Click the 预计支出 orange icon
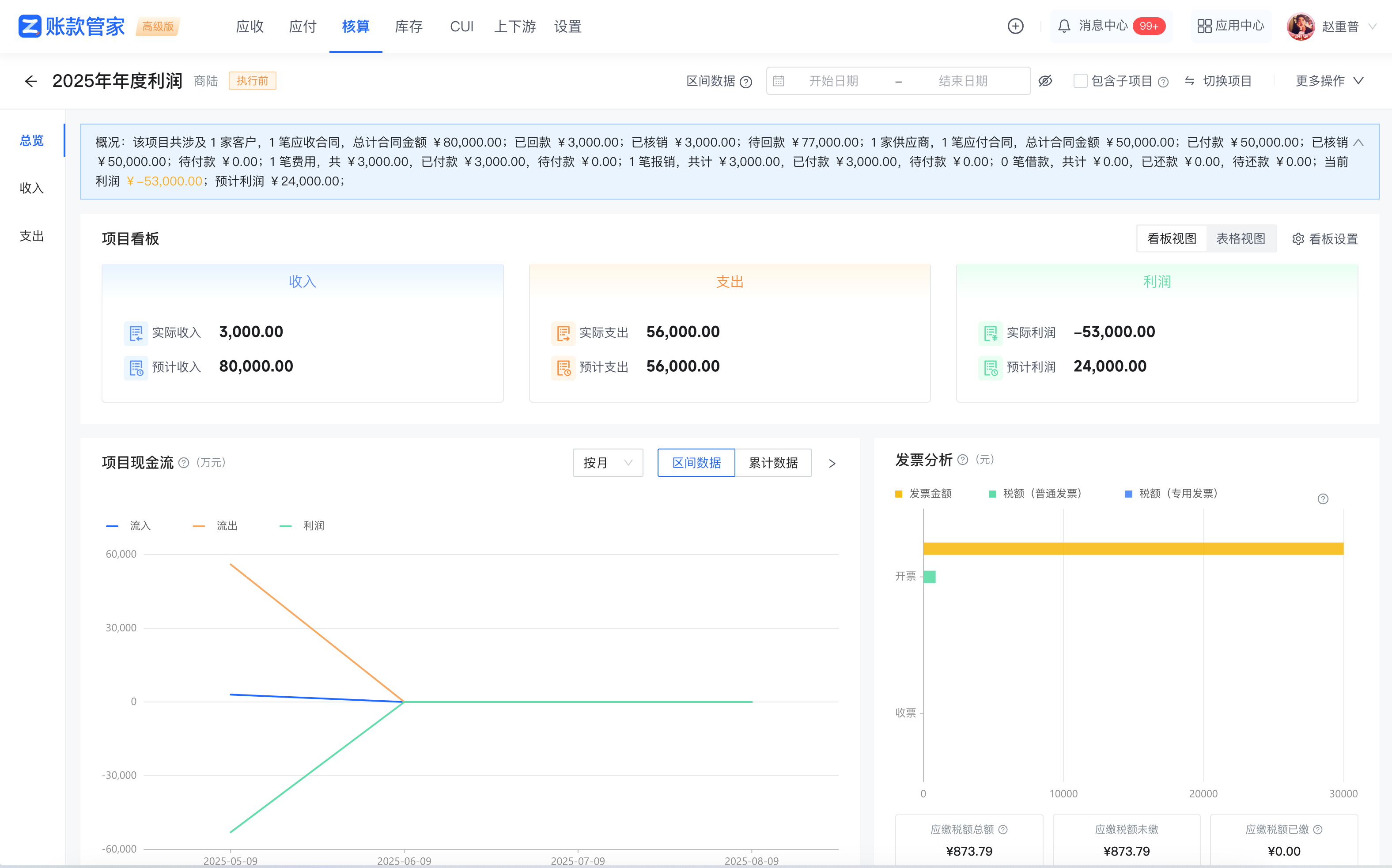1392x868 pixels. point(564,367)
